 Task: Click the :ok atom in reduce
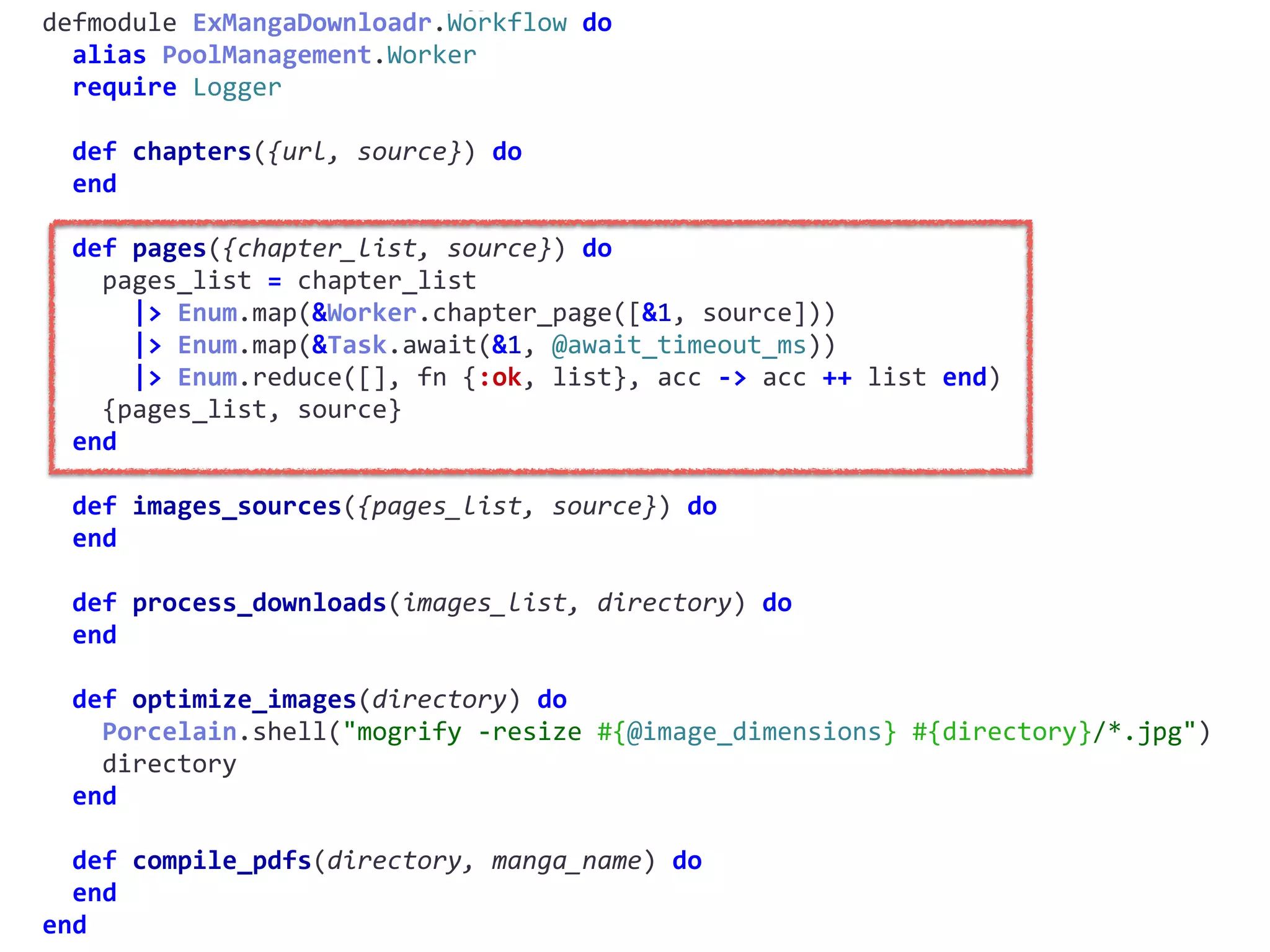[500, 378]
